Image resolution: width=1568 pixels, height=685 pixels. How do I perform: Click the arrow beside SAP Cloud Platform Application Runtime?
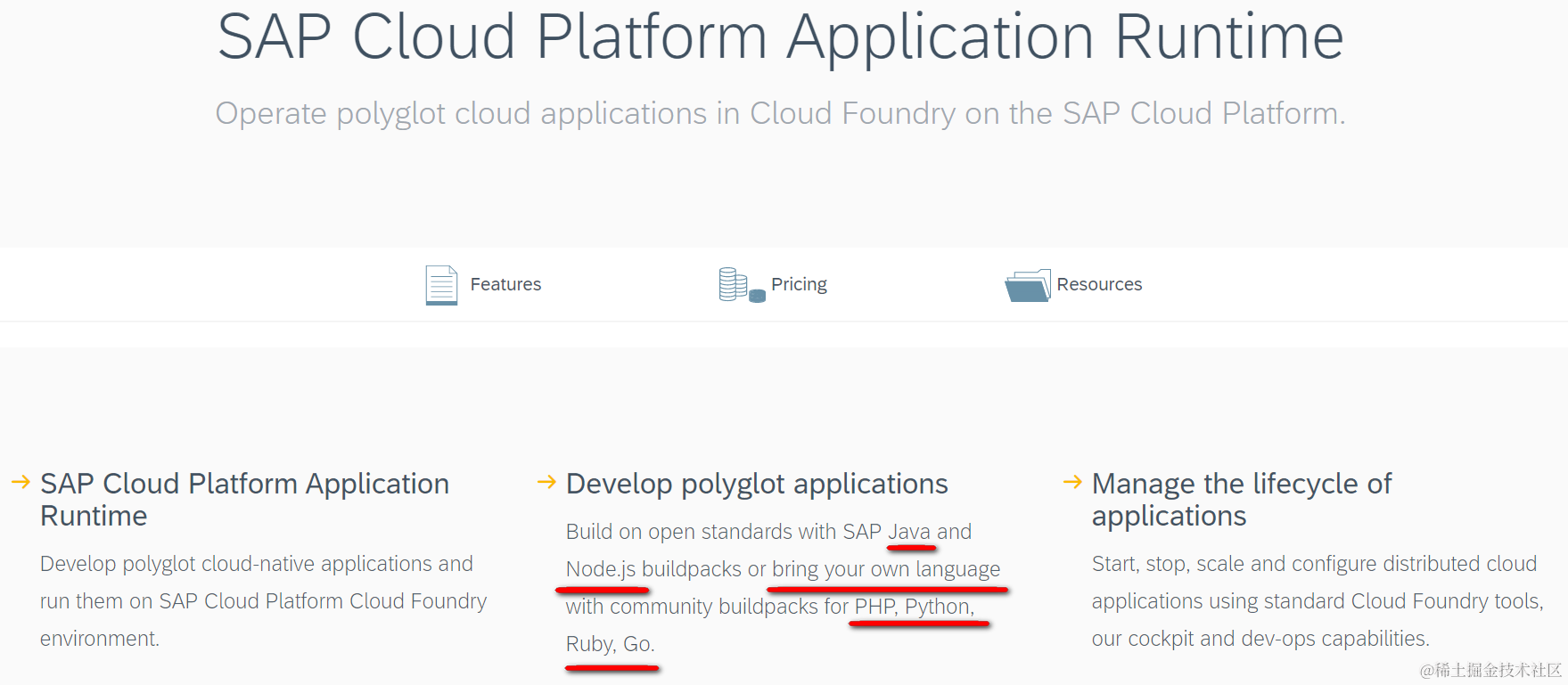[x=21, y=482]
